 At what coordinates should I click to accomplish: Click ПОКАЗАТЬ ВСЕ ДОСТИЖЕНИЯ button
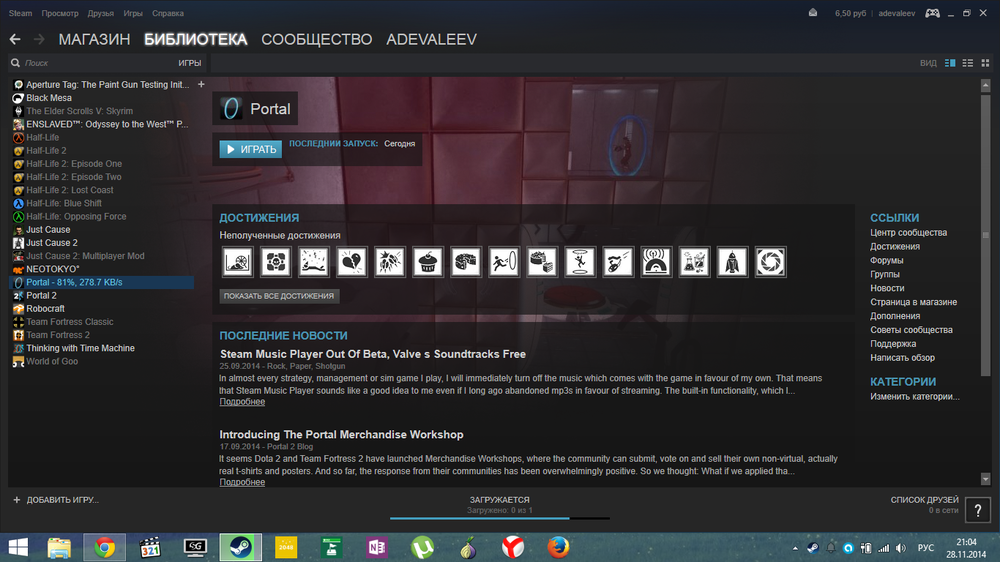[x=280, y=296]
